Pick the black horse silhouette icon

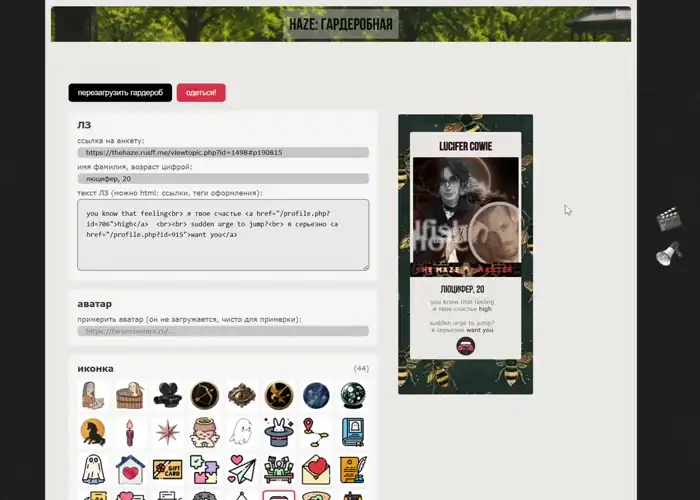93,432
